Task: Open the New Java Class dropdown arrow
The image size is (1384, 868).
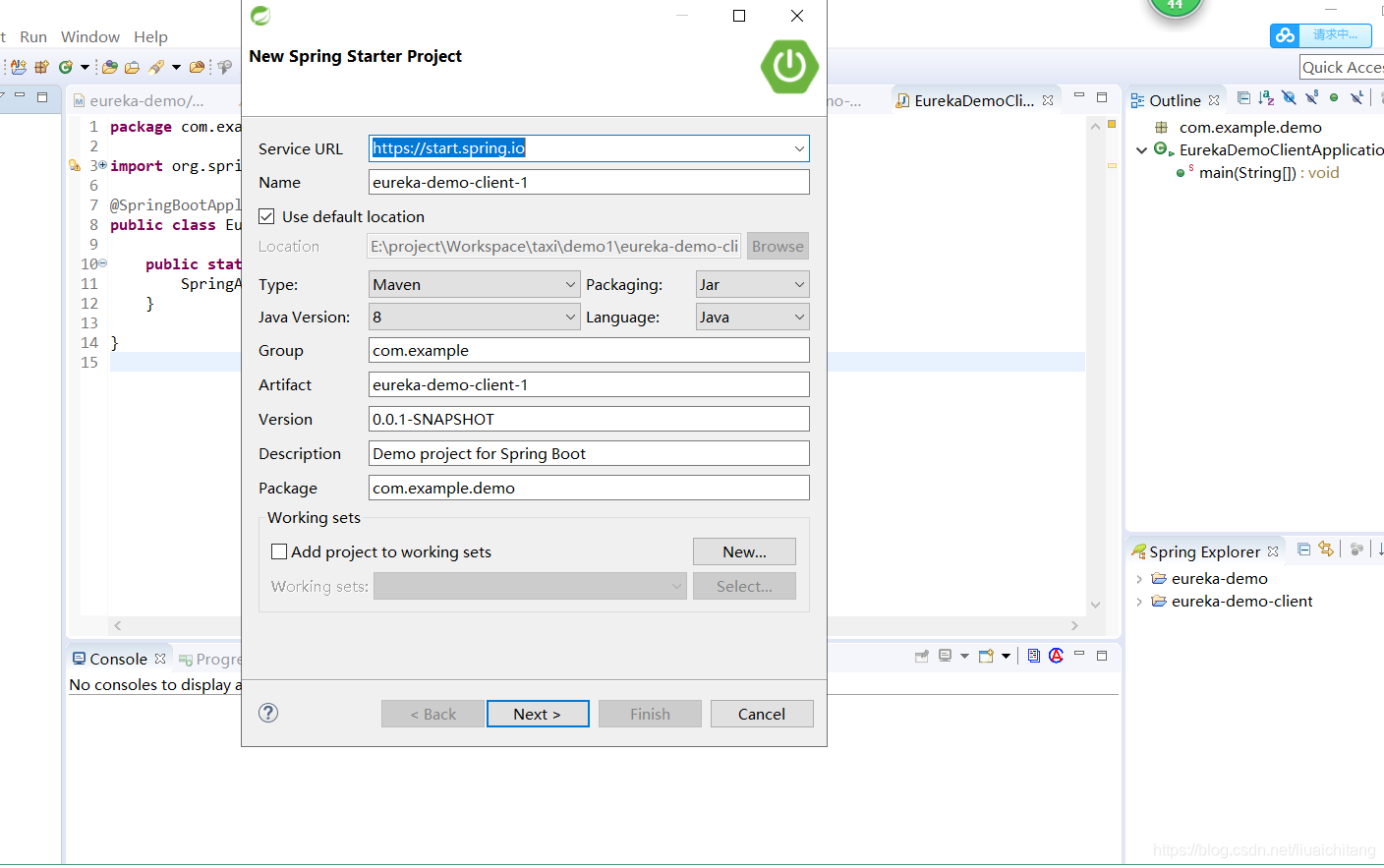Action: pyautogui.click(x=85, y=68)
